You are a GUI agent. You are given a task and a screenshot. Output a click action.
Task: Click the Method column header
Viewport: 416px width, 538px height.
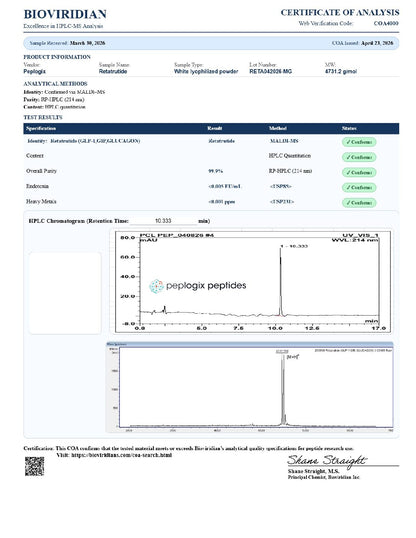tap(278, 128)
